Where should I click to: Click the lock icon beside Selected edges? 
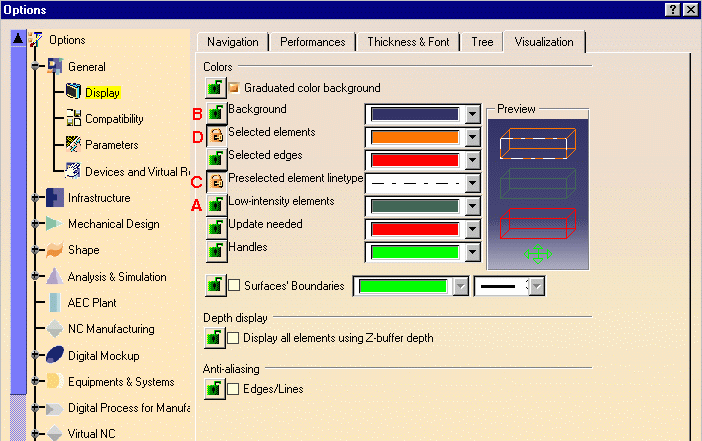[x=216, y=159]
